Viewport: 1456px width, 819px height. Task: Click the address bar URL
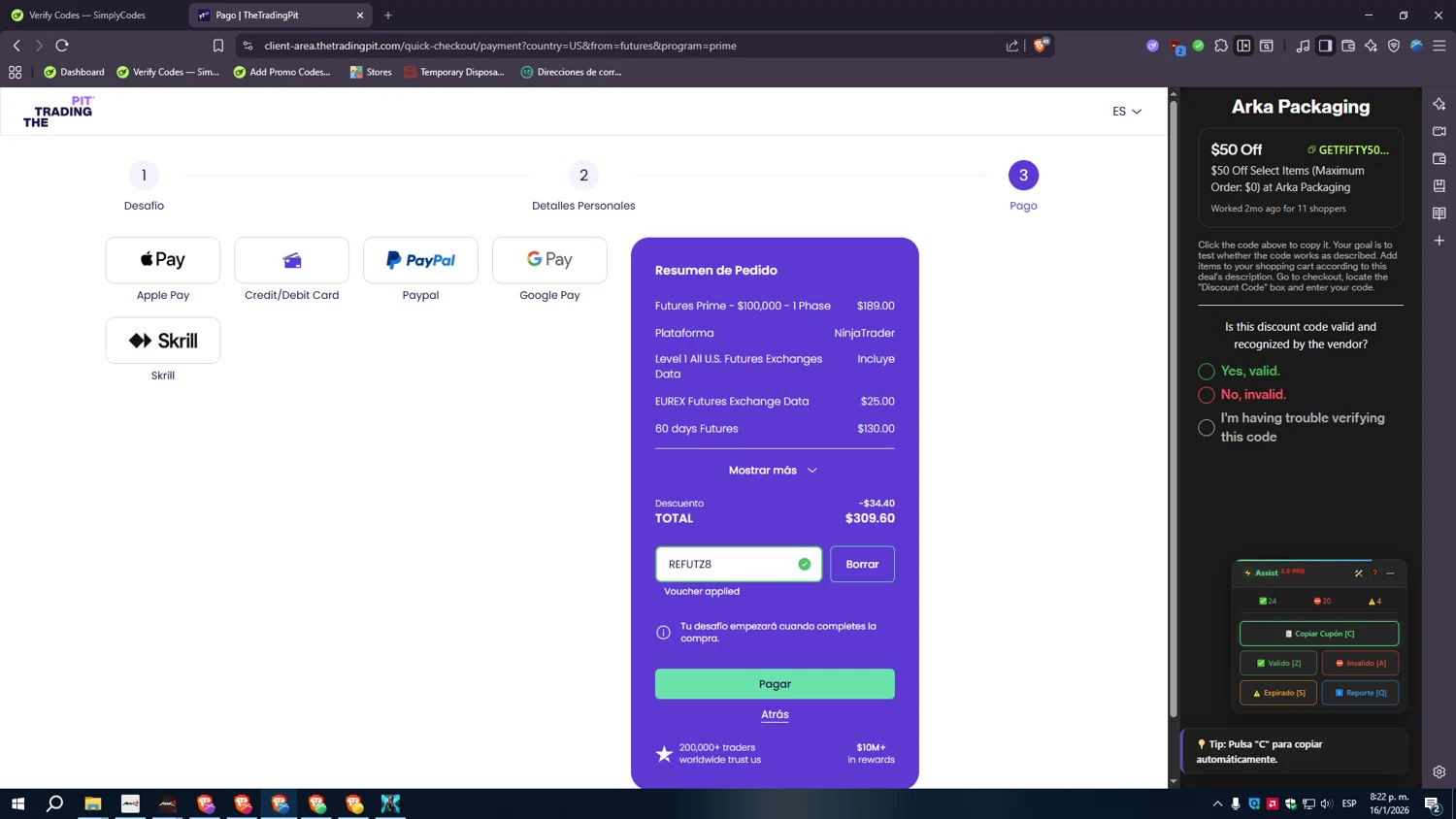(x=500, y=46)
